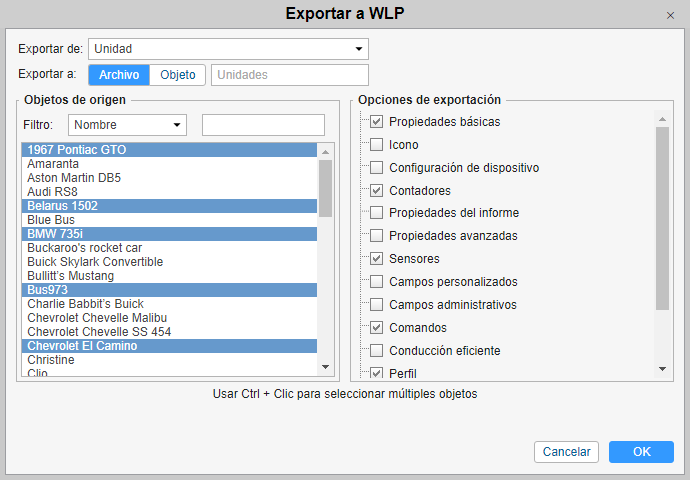The height and width of the screenshot is (480, 690).
Task: Click the export options scroll-up arrow
Action: click(662, 119)
